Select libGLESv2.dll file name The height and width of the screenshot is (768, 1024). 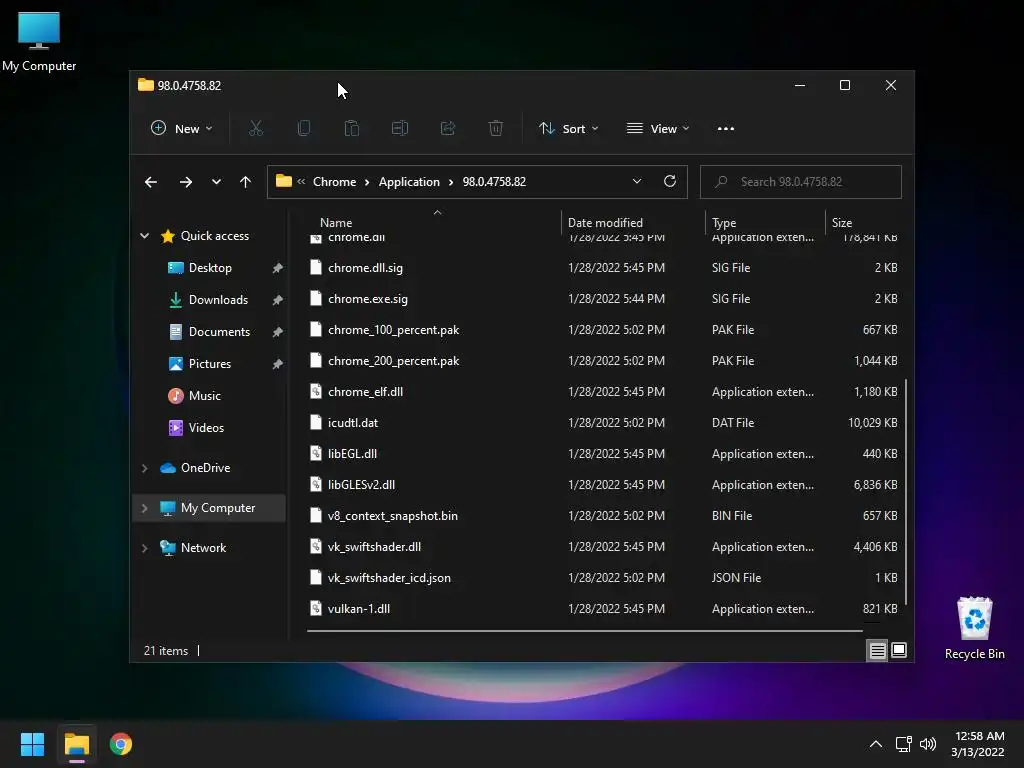click(x=361, y=485)
